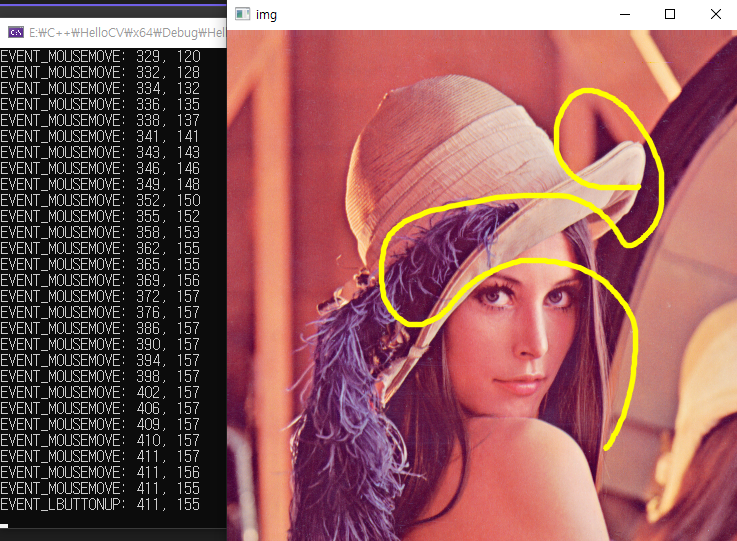Click console line EVENT_MOUSEMOVE: 411, 155
The width and height of the screenshot is (737, 541).
(100, 488)
